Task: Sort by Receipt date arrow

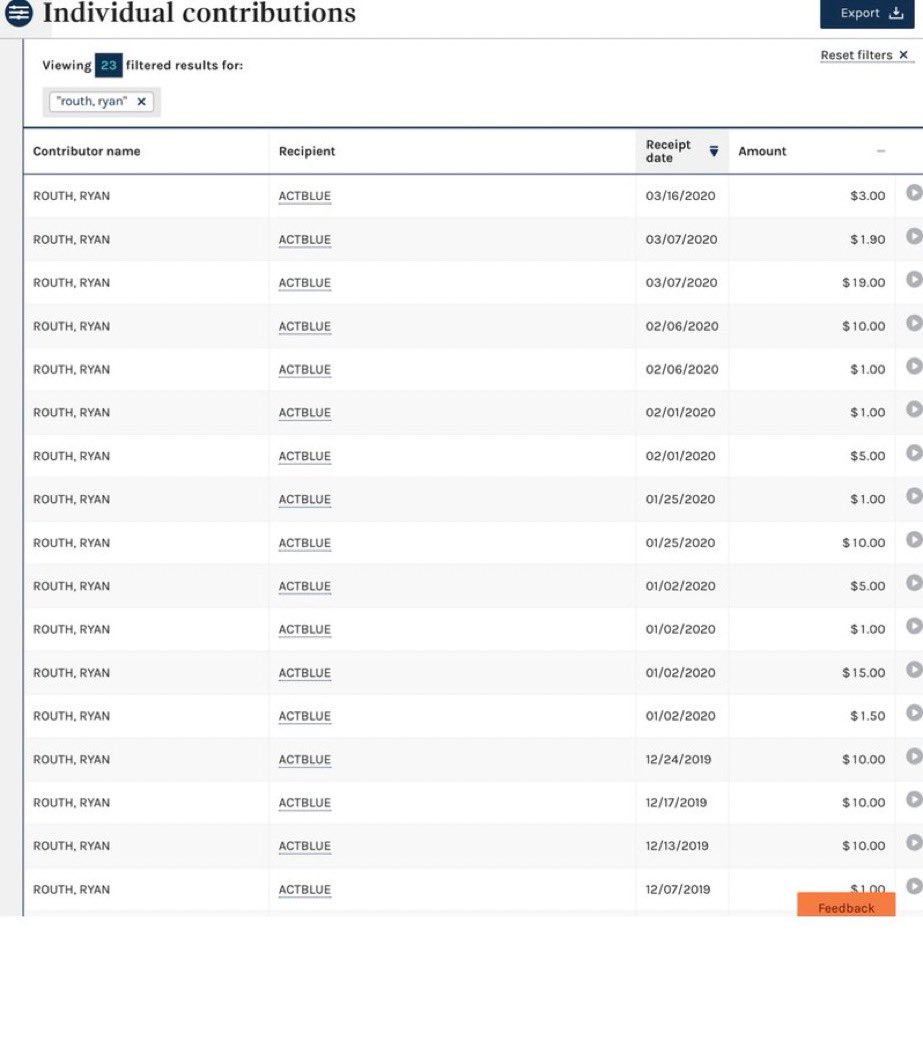Action: 714,151
